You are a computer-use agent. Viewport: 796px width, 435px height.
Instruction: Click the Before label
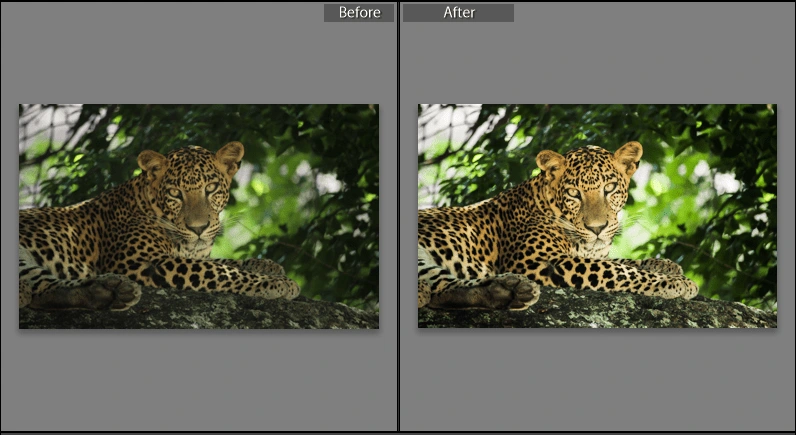click(x=359, y=13)
